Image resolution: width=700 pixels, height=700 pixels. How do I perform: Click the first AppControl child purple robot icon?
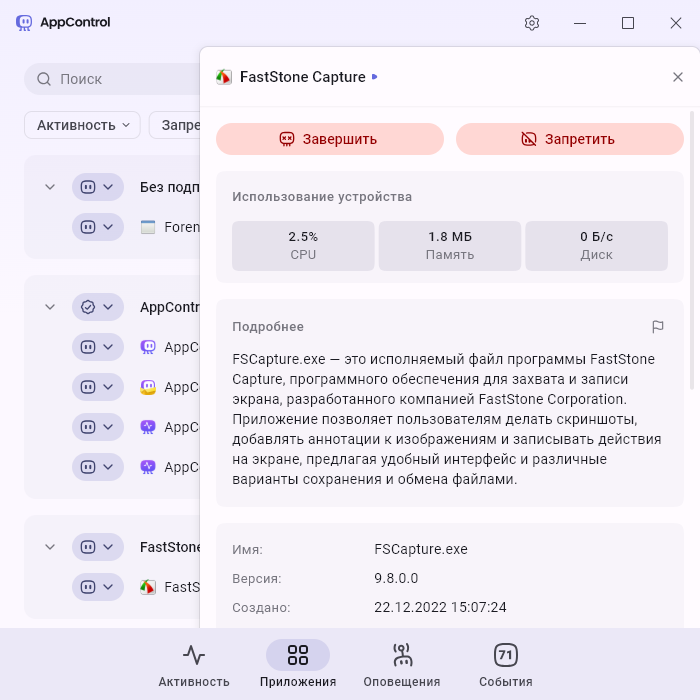148,347
